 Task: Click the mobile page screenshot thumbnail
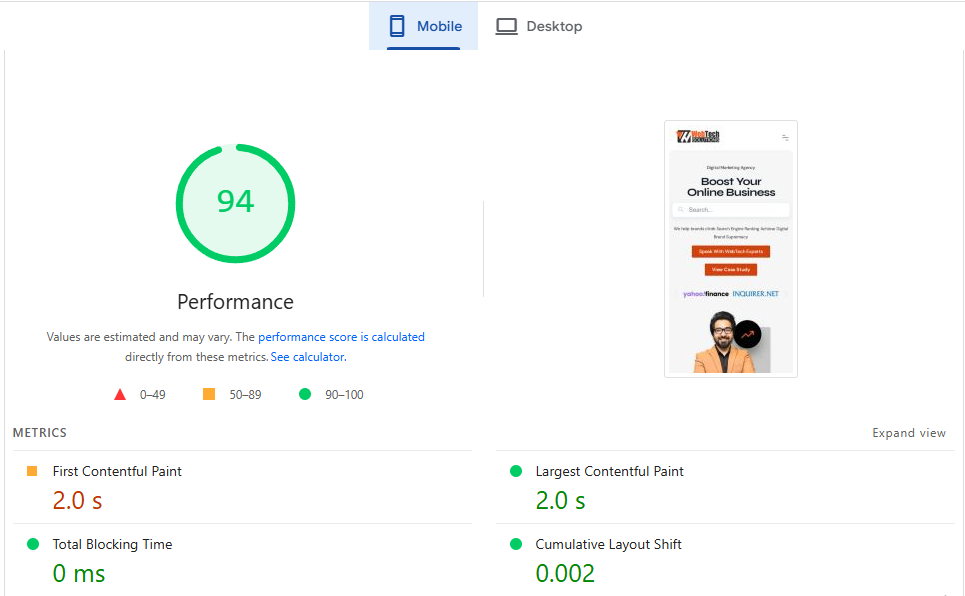[x=731, y=249]
